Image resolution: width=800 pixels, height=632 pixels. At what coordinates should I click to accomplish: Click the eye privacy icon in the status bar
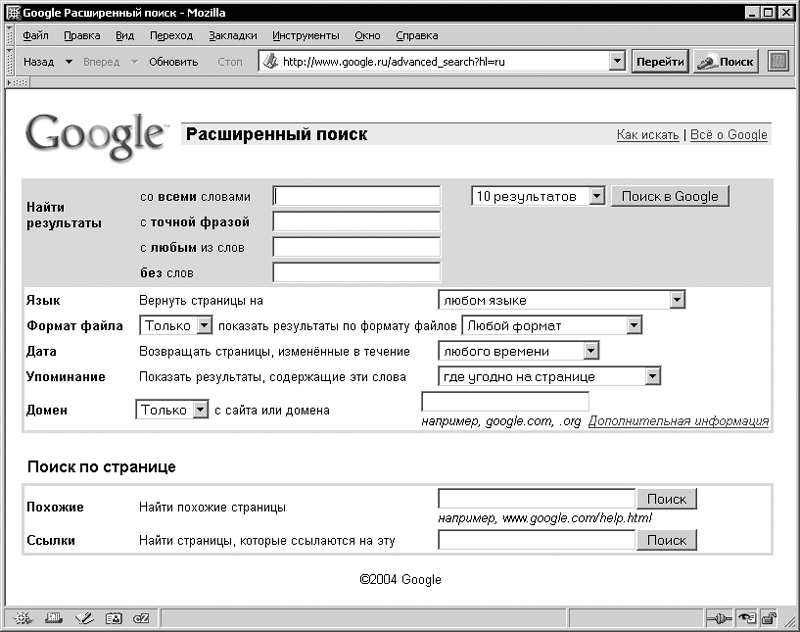[x=747, y=619]
